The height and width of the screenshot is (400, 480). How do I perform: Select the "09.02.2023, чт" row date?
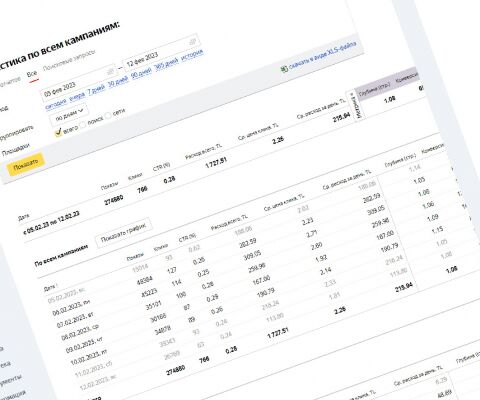pos(85,345)
